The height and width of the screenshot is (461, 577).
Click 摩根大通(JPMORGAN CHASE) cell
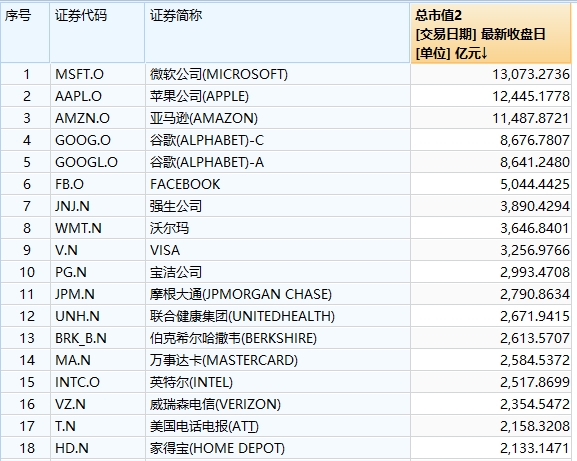pos(277,294)
